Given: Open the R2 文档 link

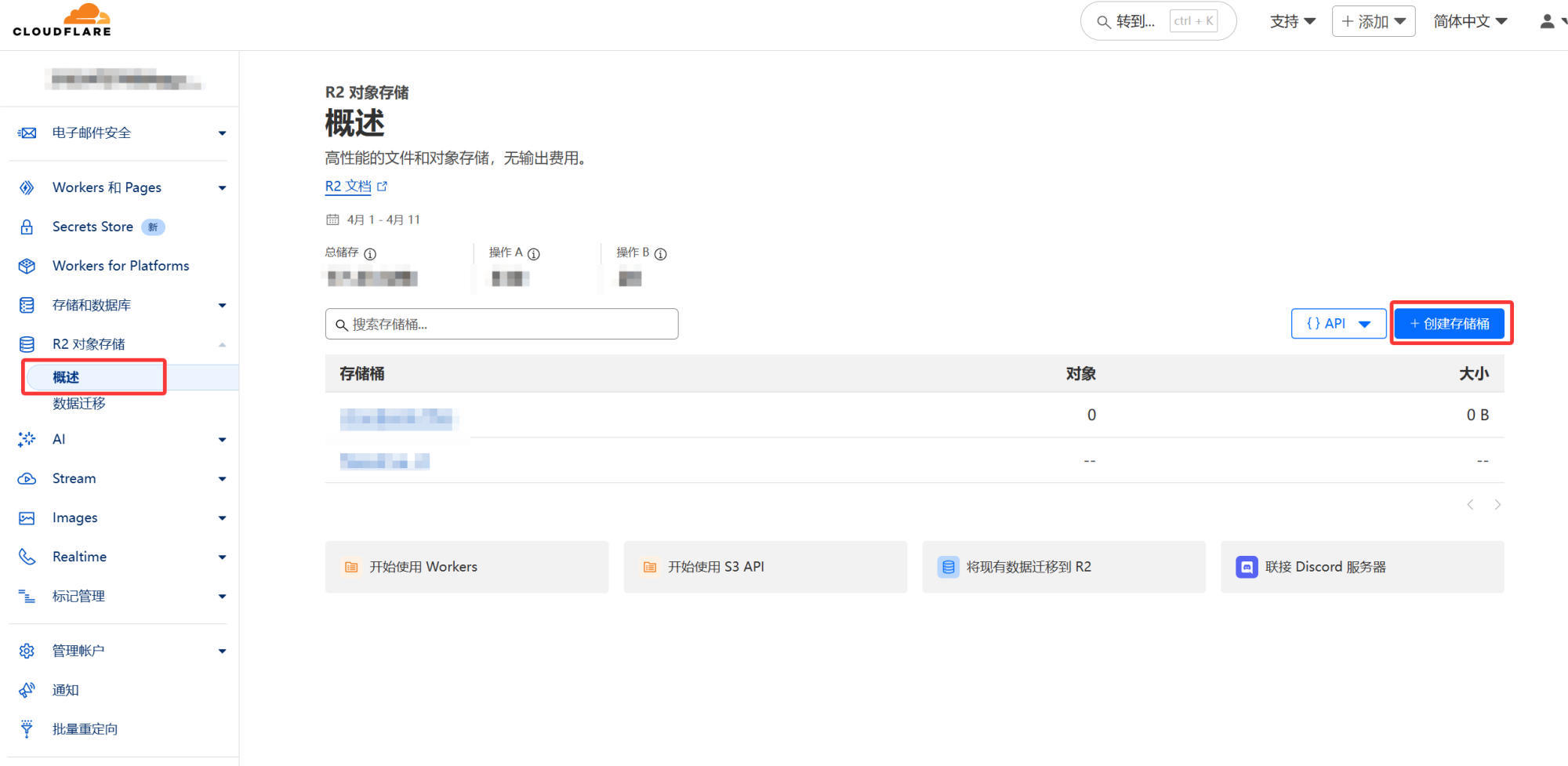Looking at the screenshot, I should tap(348, 187).
